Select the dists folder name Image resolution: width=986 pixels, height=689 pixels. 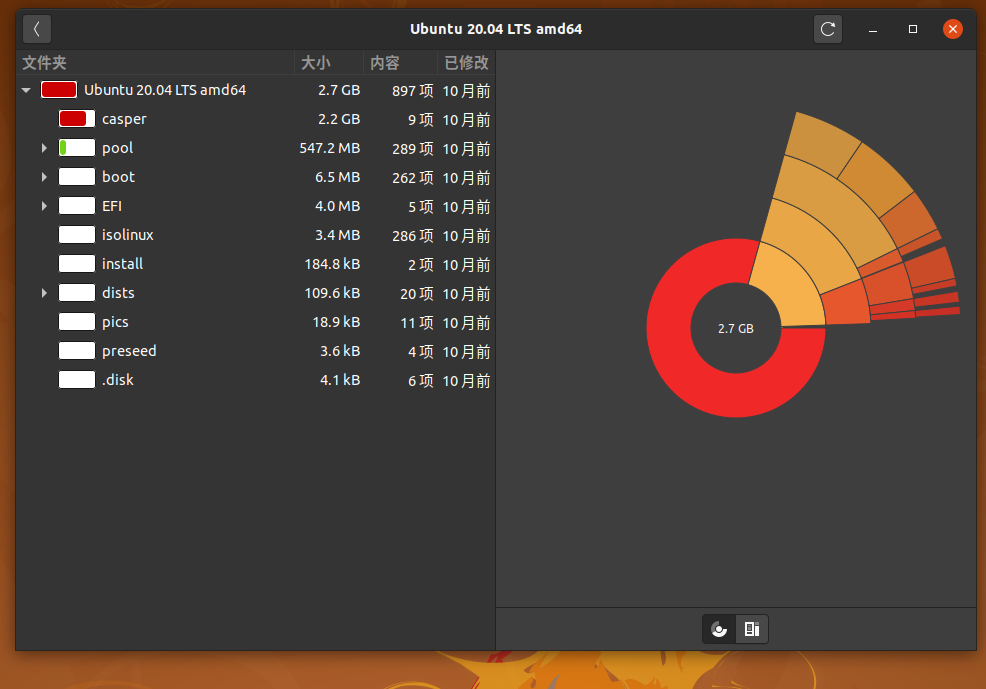pyautogui.click(x=118, y=293)
